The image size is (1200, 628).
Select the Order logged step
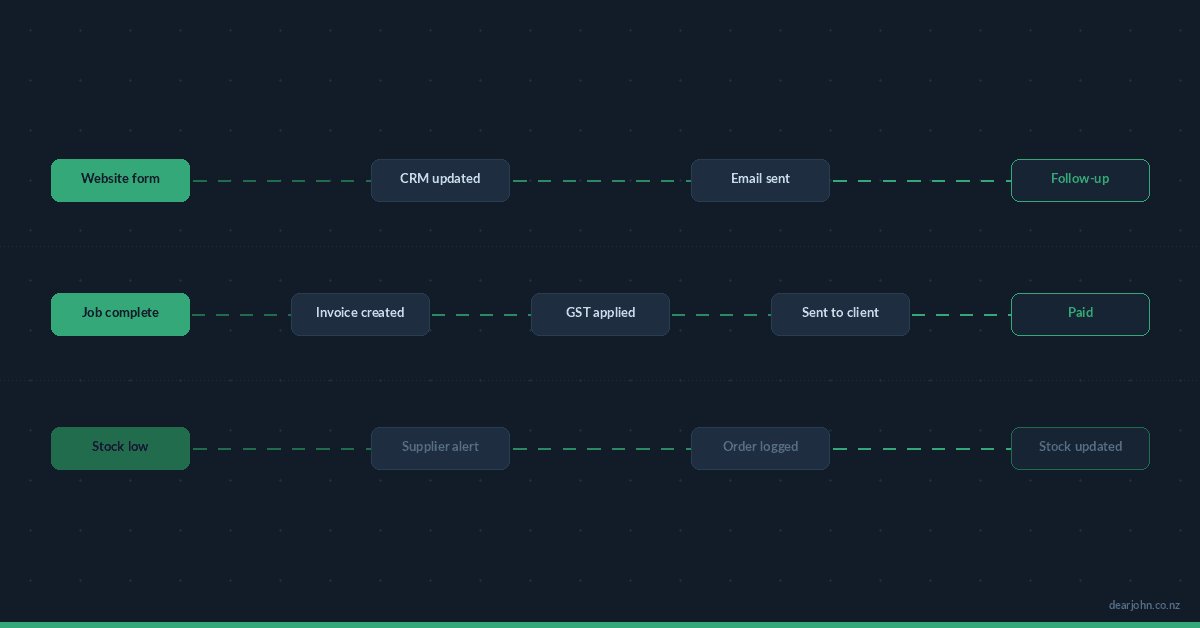760,447
